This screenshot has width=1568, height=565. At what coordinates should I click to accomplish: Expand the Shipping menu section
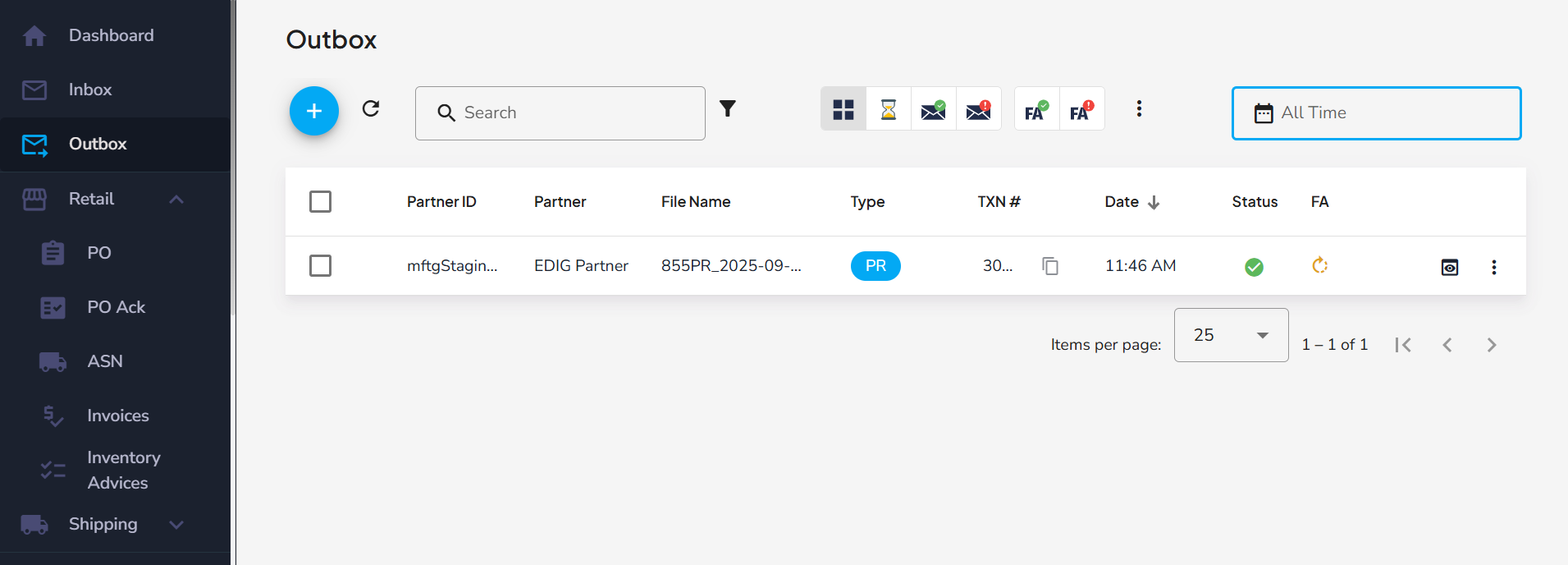pyautogui.click(x=176, y=524)
